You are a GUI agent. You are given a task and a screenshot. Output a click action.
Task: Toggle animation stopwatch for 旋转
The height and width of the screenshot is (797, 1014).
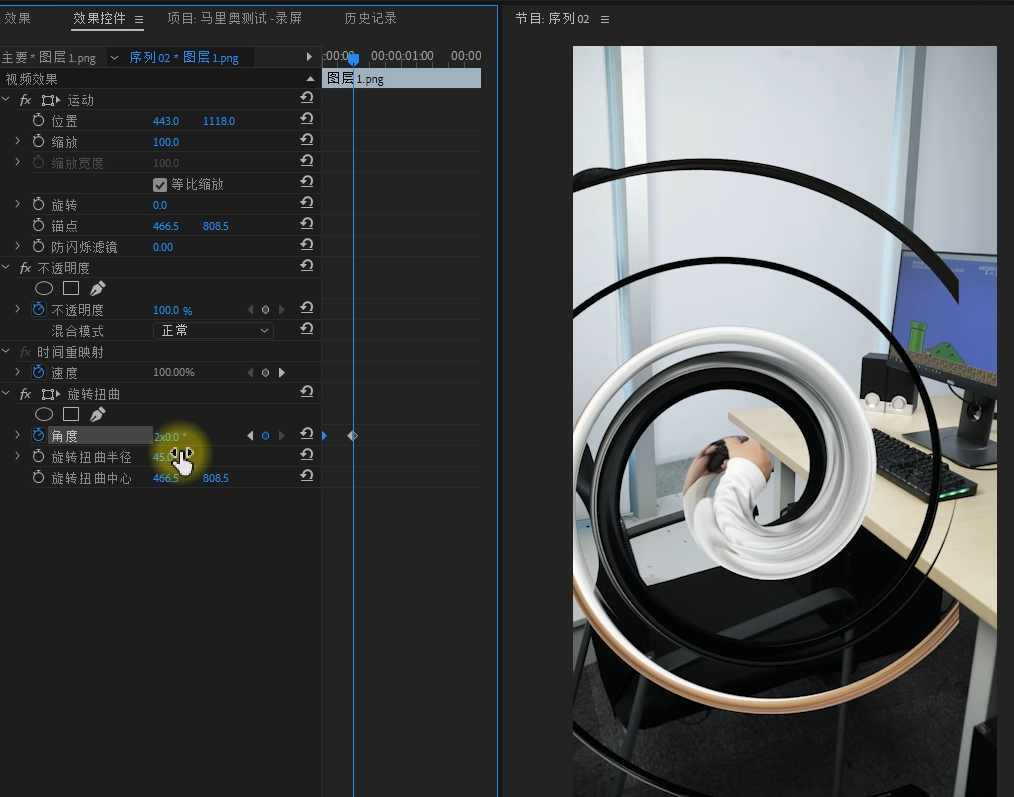click(x=38, y=204)
